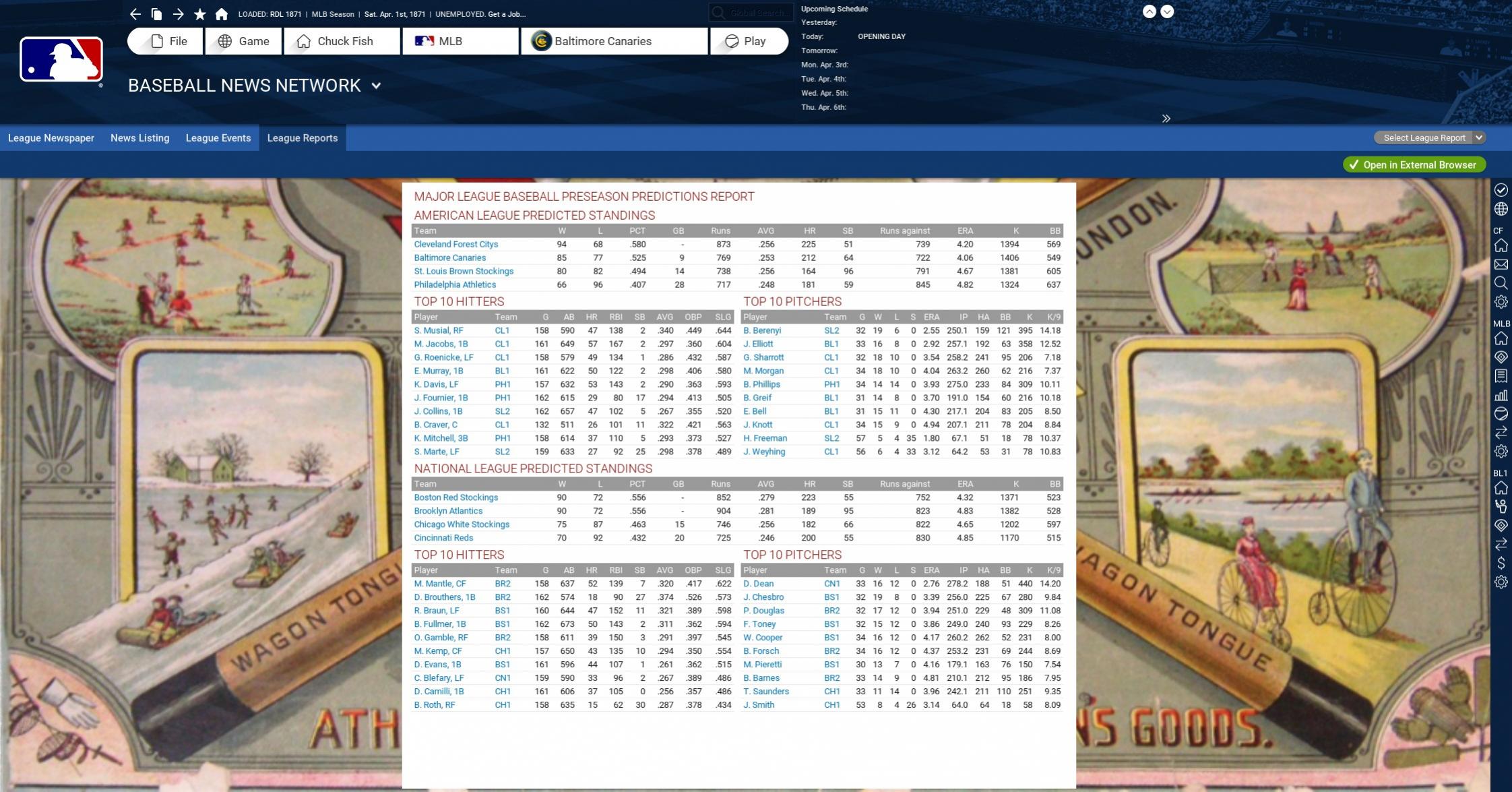Click the magnifier search icon in sidebar
The image size is (1512, 792).
(x=1501, y=283)
